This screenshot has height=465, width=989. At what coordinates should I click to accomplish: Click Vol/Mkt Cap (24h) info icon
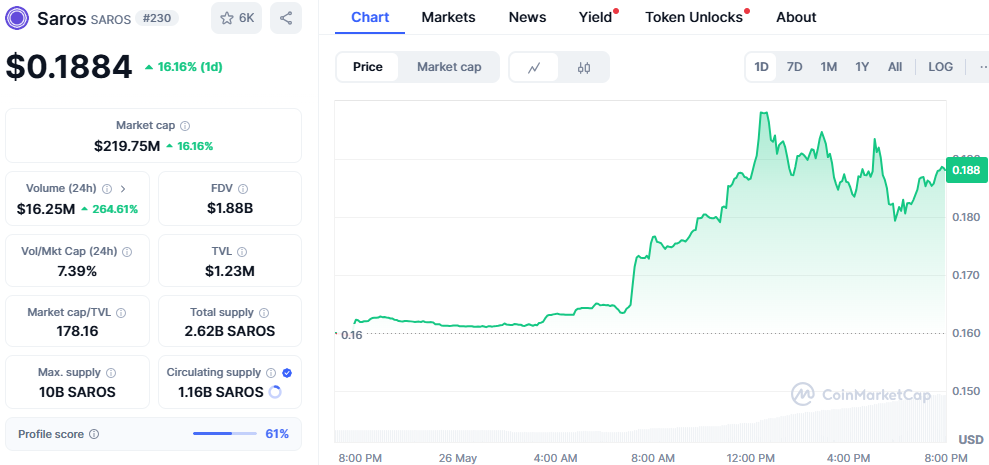pyautogui.click(x=127, y=252)
